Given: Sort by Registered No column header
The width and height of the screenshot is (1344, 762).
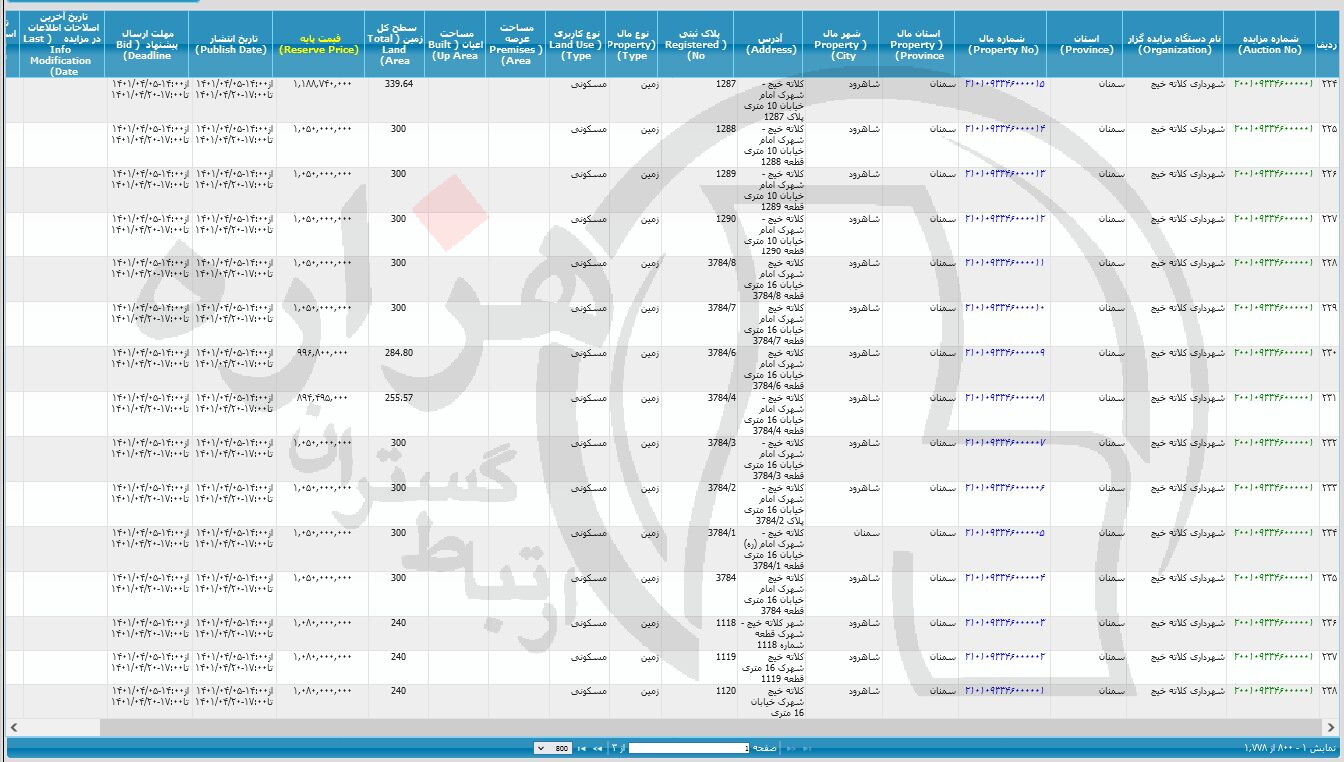Looking at the screenshot, I should tap(696, 44).
